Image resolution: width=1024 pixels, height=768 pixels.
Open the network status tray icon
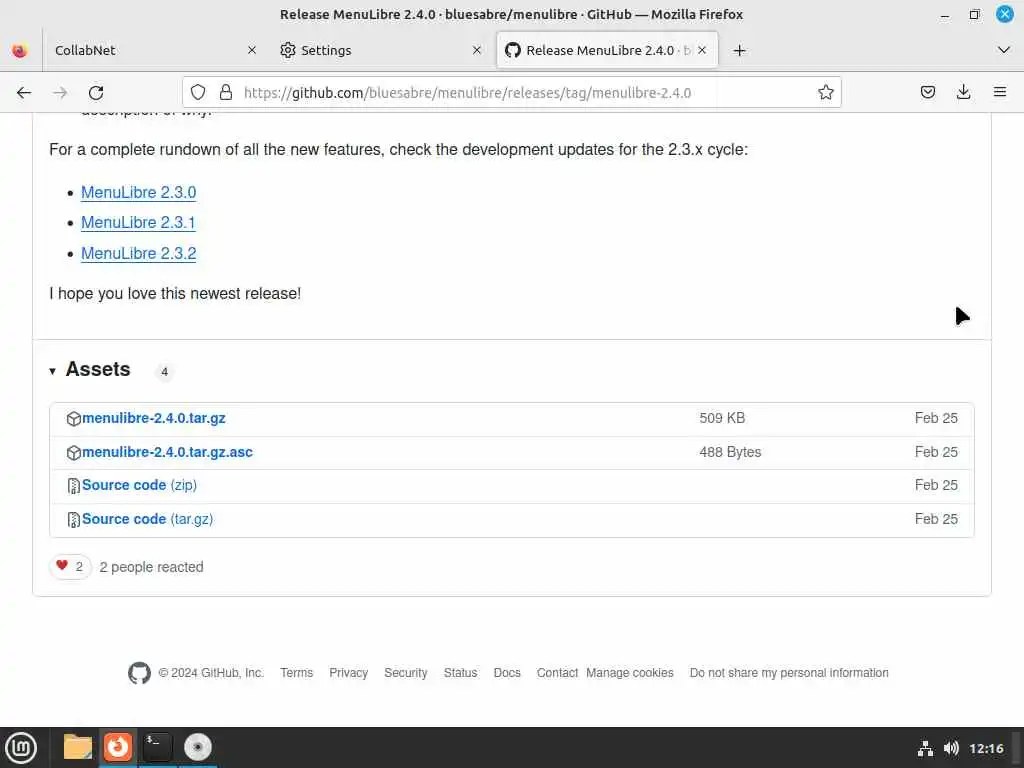tap(925, 748)
